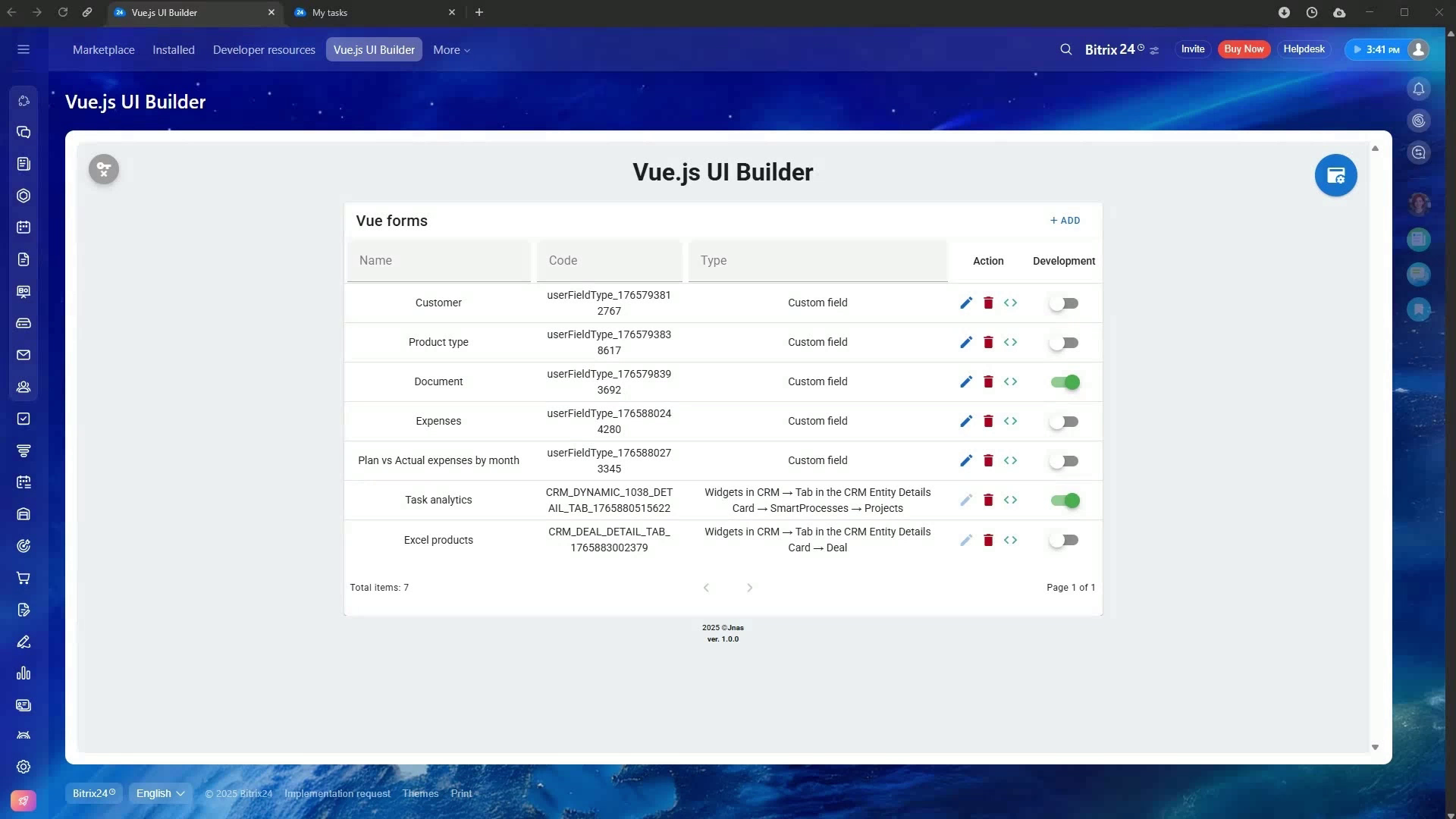Click the Buy Now button
This screenshot has width=1456, height=819.
pos(1244,49)
